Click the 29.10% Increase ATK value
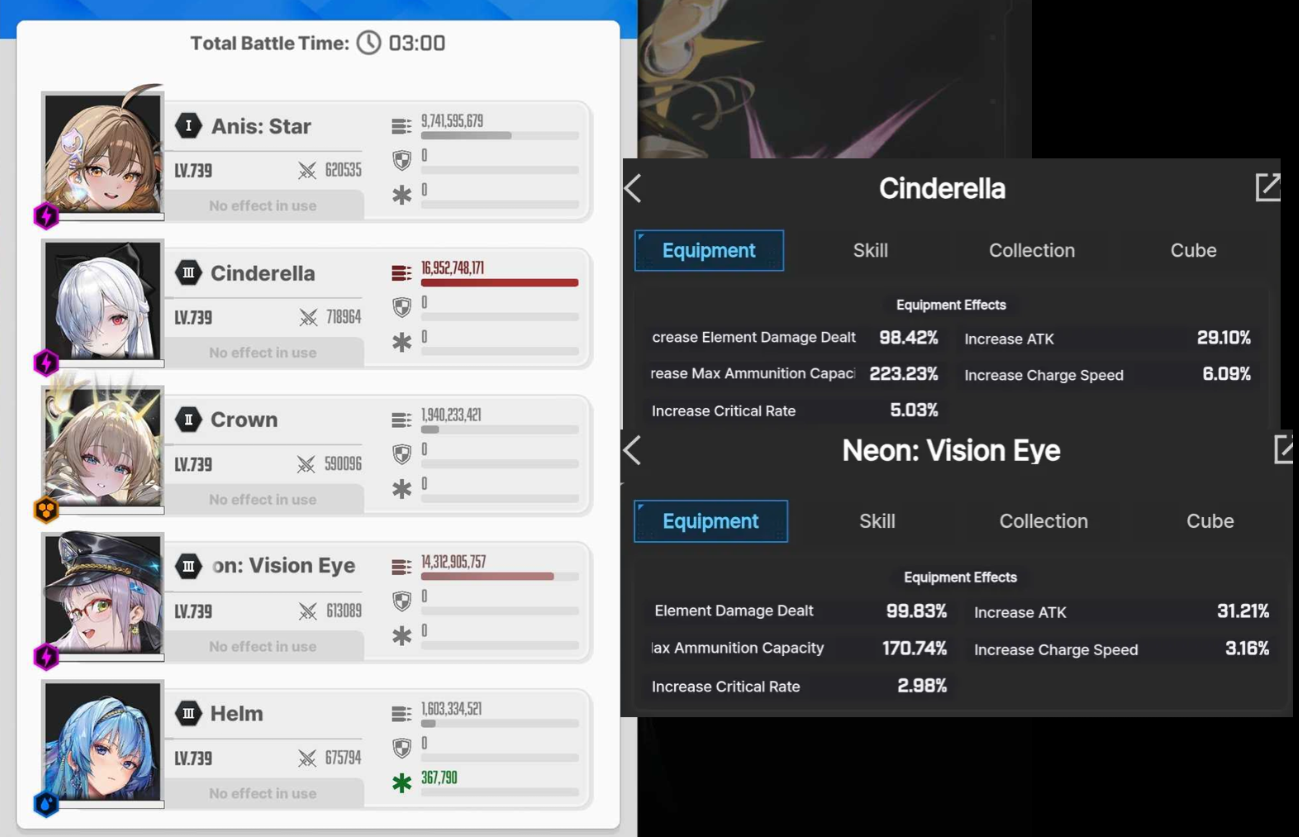The height and width of the screenshot is (837, 1299). click(1224, 338)
